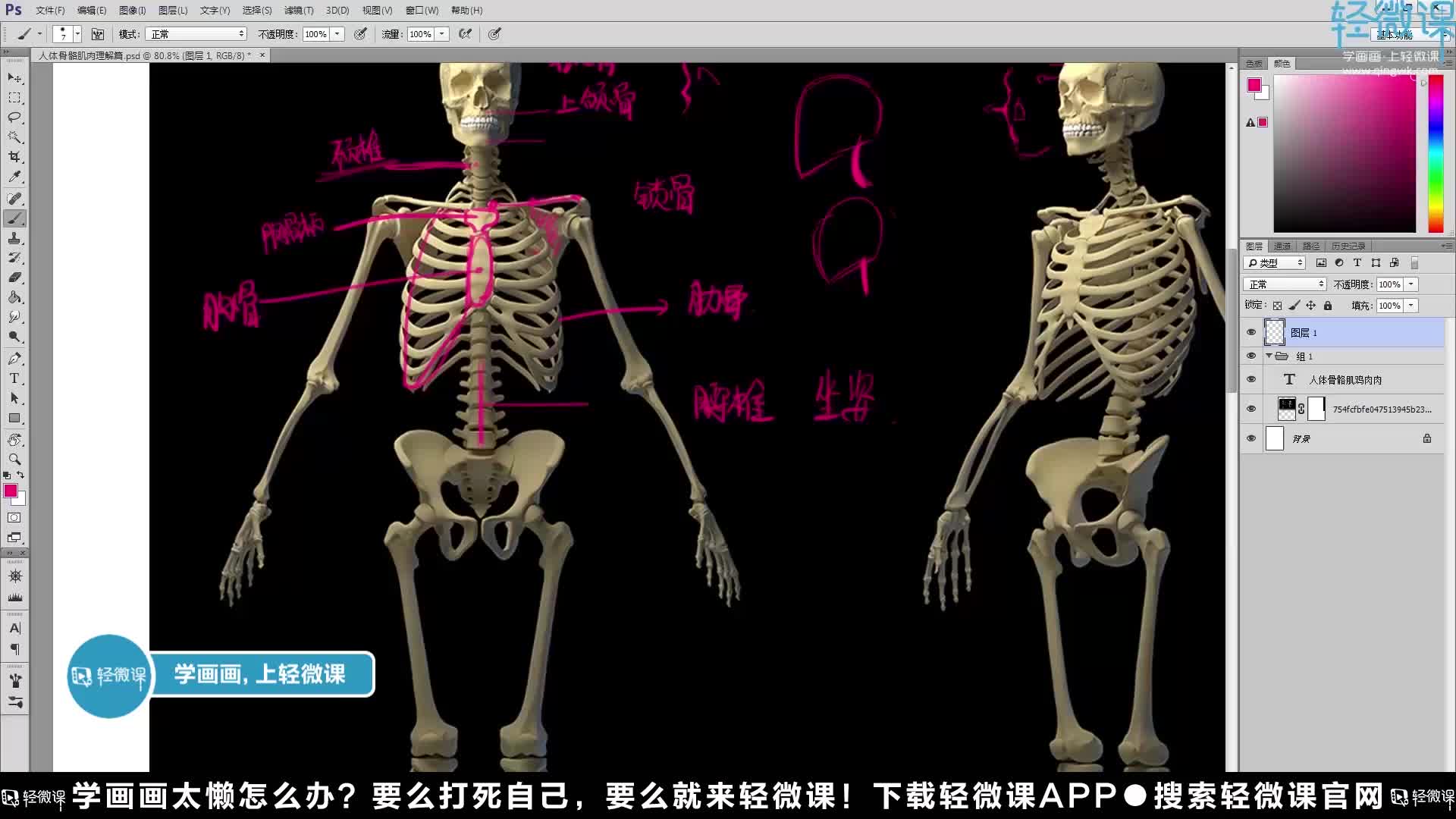Select the Lasso tool
This screenshot has width=1456, height=819.
[14, 118]
